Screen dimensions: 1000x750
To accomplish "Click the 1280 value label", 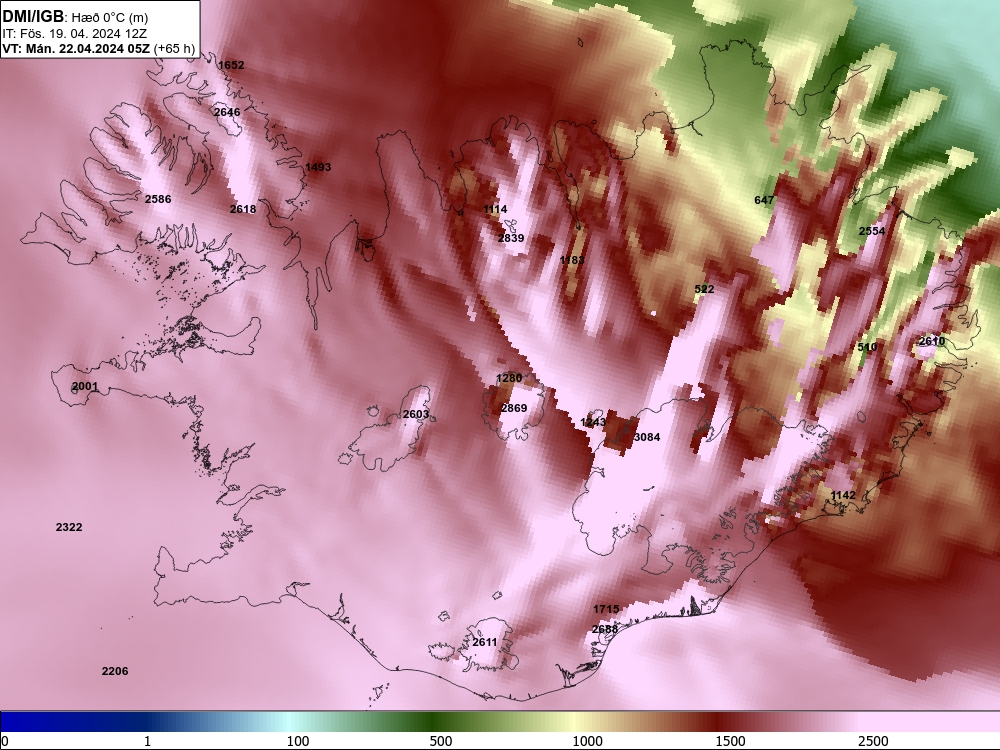I will point(509,378).
